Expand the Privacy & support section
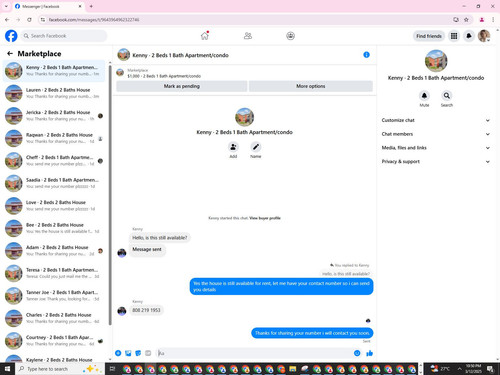Image resolution: width=500 pixels, height=375 pixels. 436,161
